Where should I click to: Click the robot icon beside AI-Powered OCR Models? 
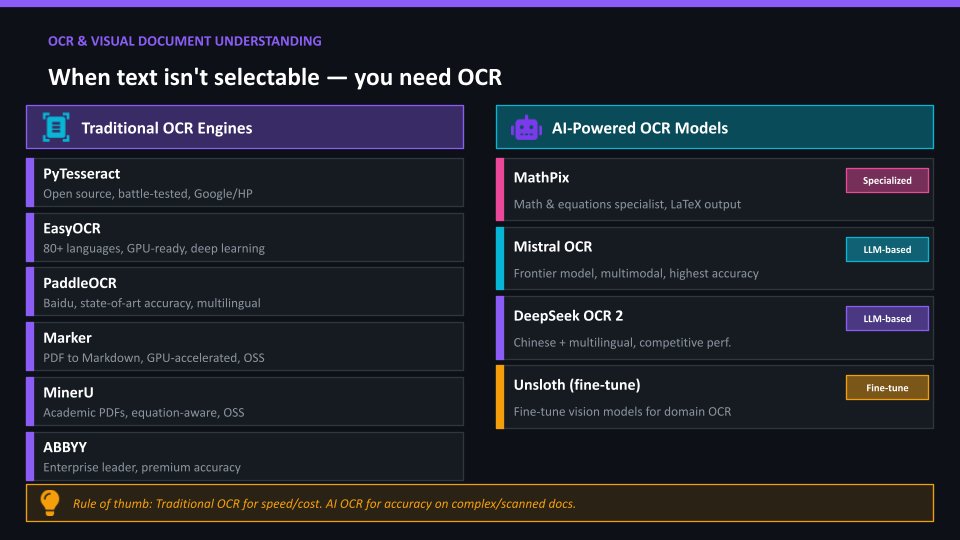pos(526,128)
